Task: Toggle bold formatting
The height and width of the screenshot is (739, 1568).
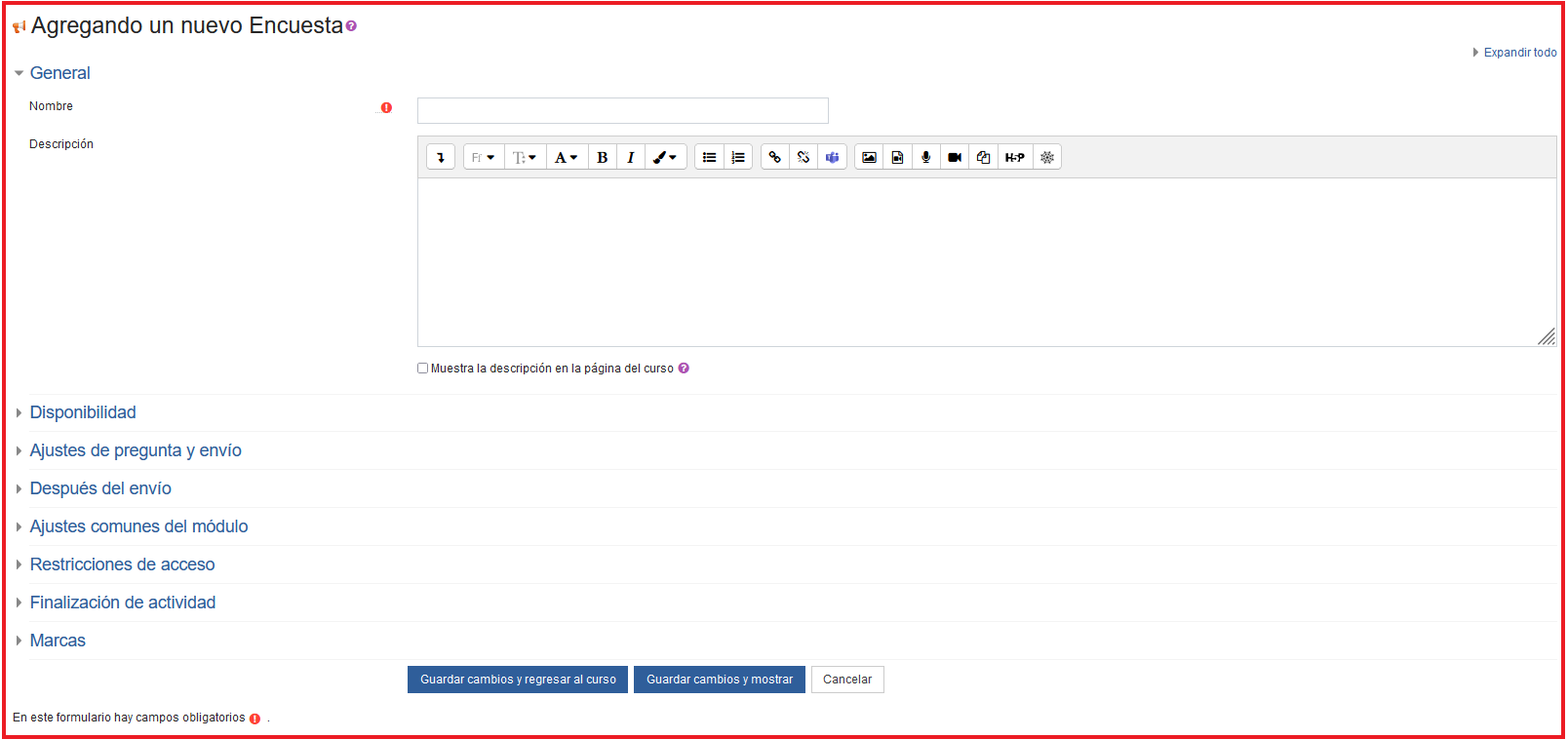Action: pos(603,157)
